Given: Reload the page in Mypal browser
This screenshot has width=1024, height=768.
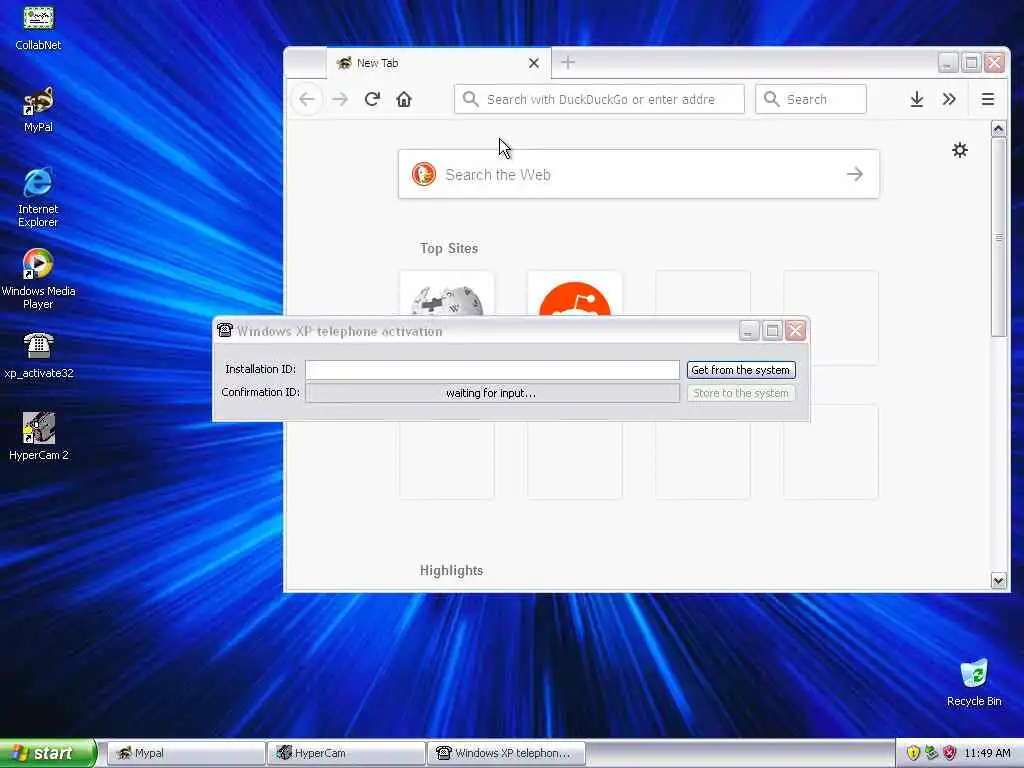Looking at the screenshot, I should click(372, 99).
